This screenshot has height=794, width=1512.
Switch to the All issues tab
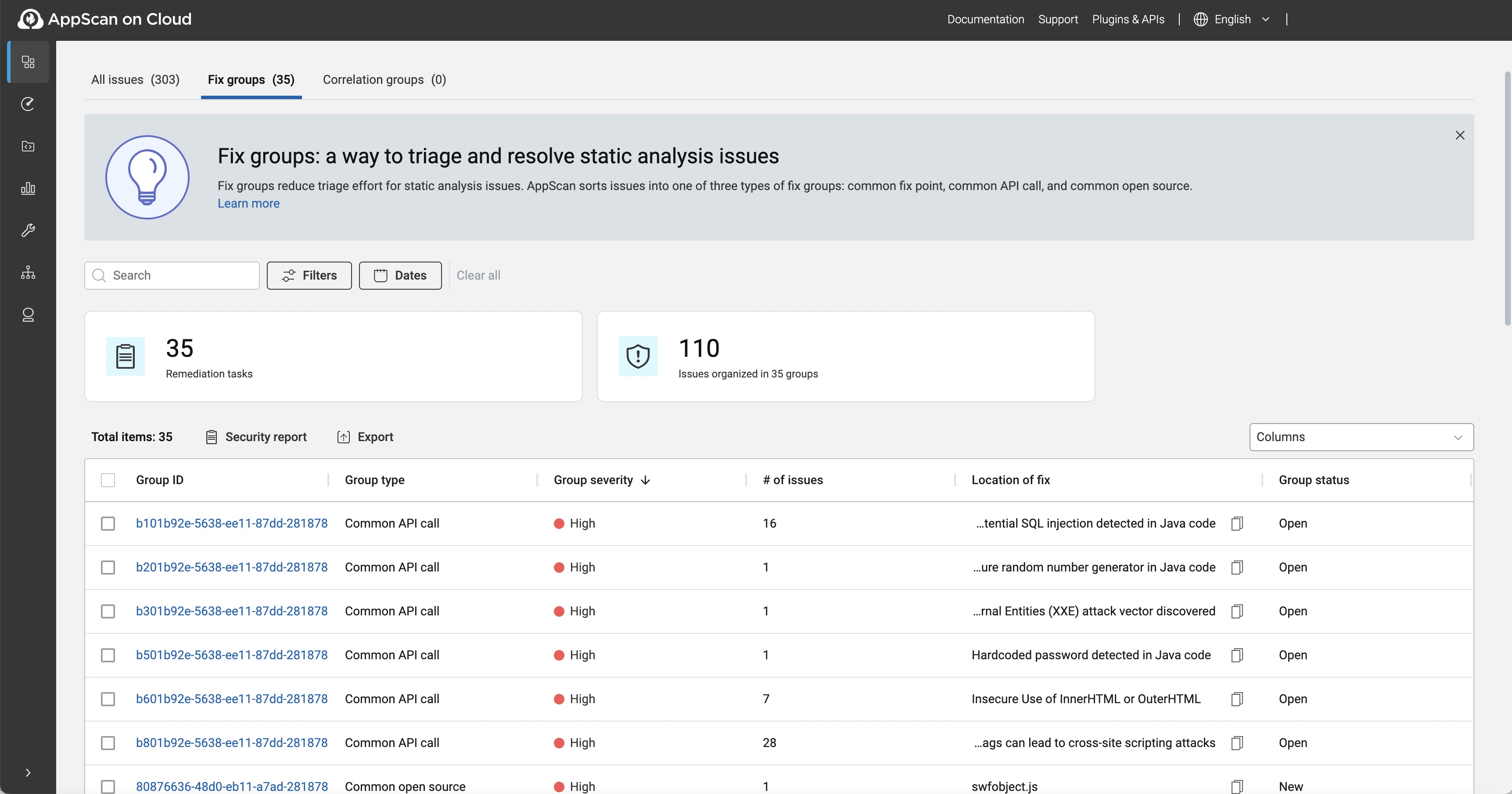[135, 80]
